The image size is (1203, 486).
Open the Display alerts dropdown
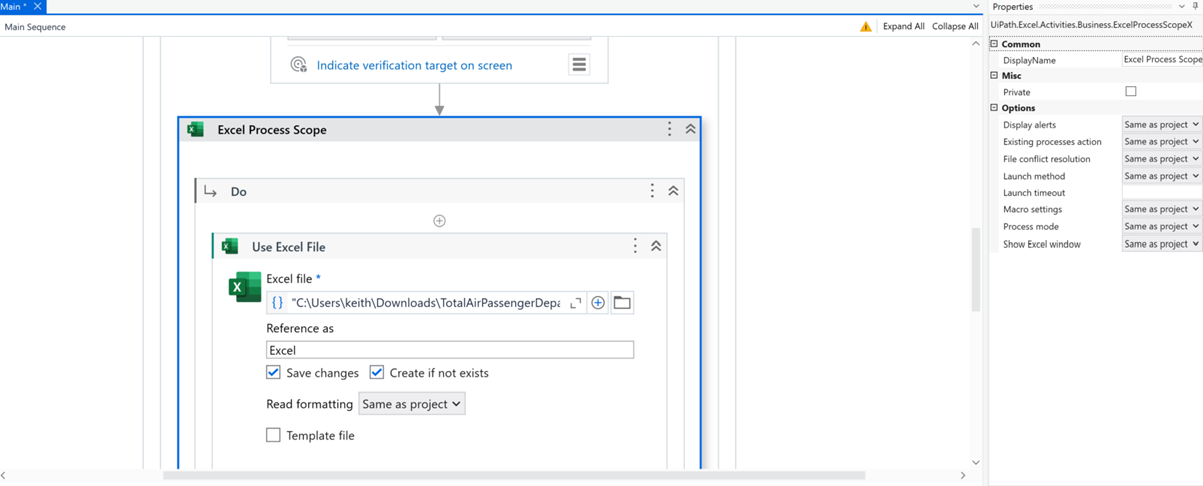[x=1161, y=125]
